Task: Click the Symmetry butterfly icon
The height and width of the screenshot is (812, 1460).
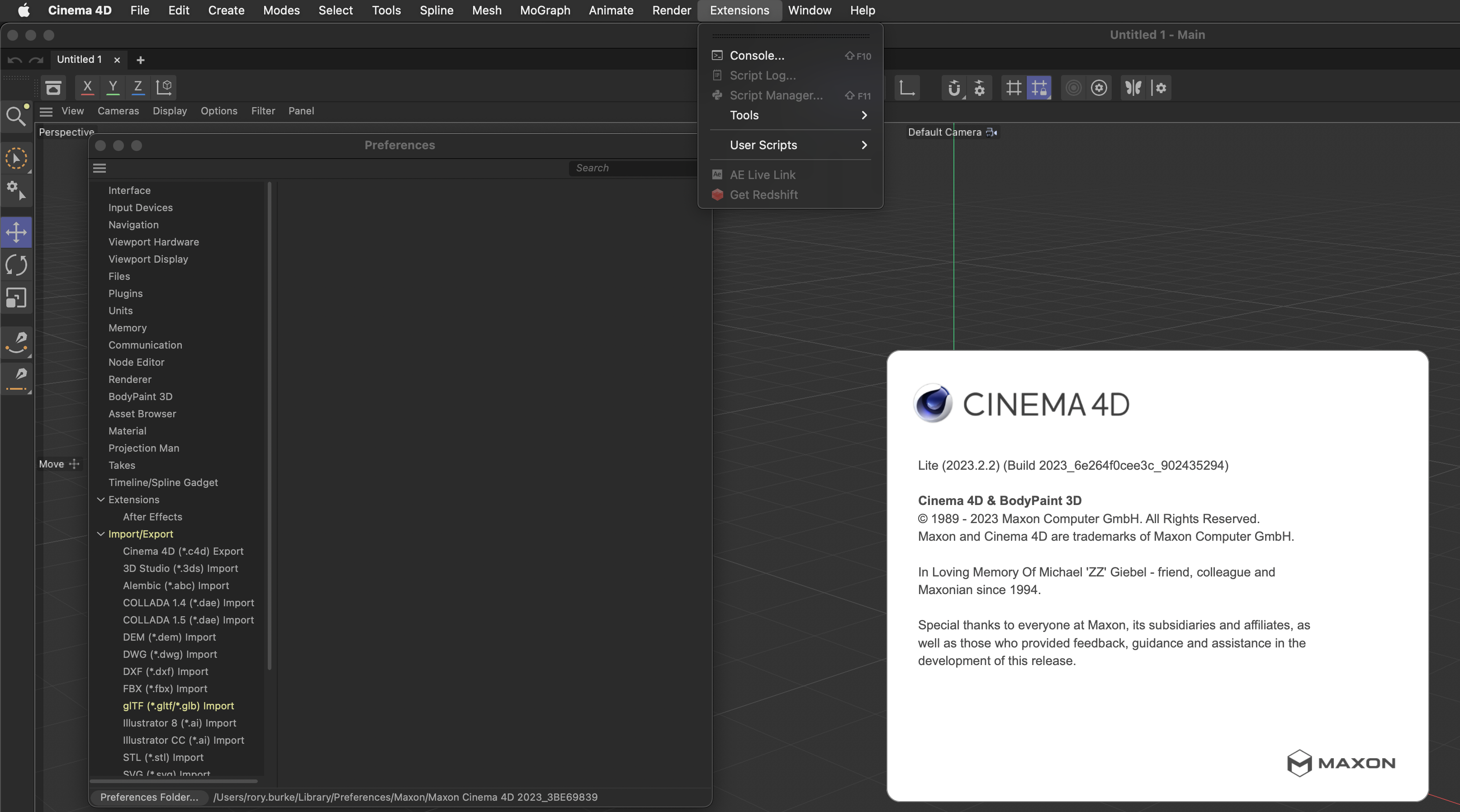Action: (x=1133, y=88)
